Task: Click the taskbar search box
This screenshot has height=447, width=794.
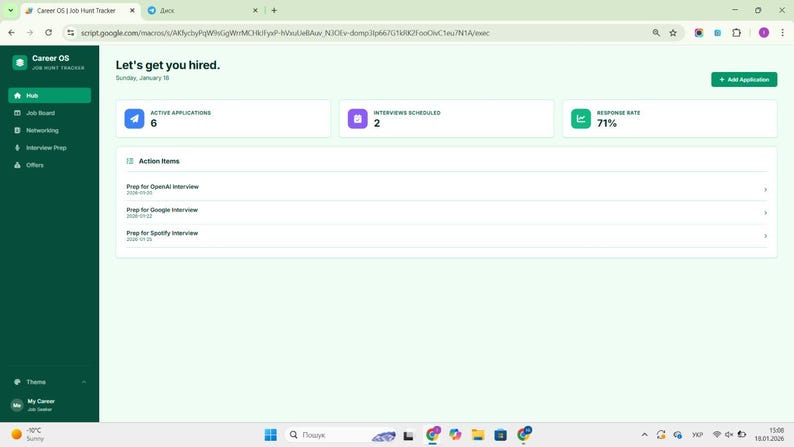Action: (340, 435)
